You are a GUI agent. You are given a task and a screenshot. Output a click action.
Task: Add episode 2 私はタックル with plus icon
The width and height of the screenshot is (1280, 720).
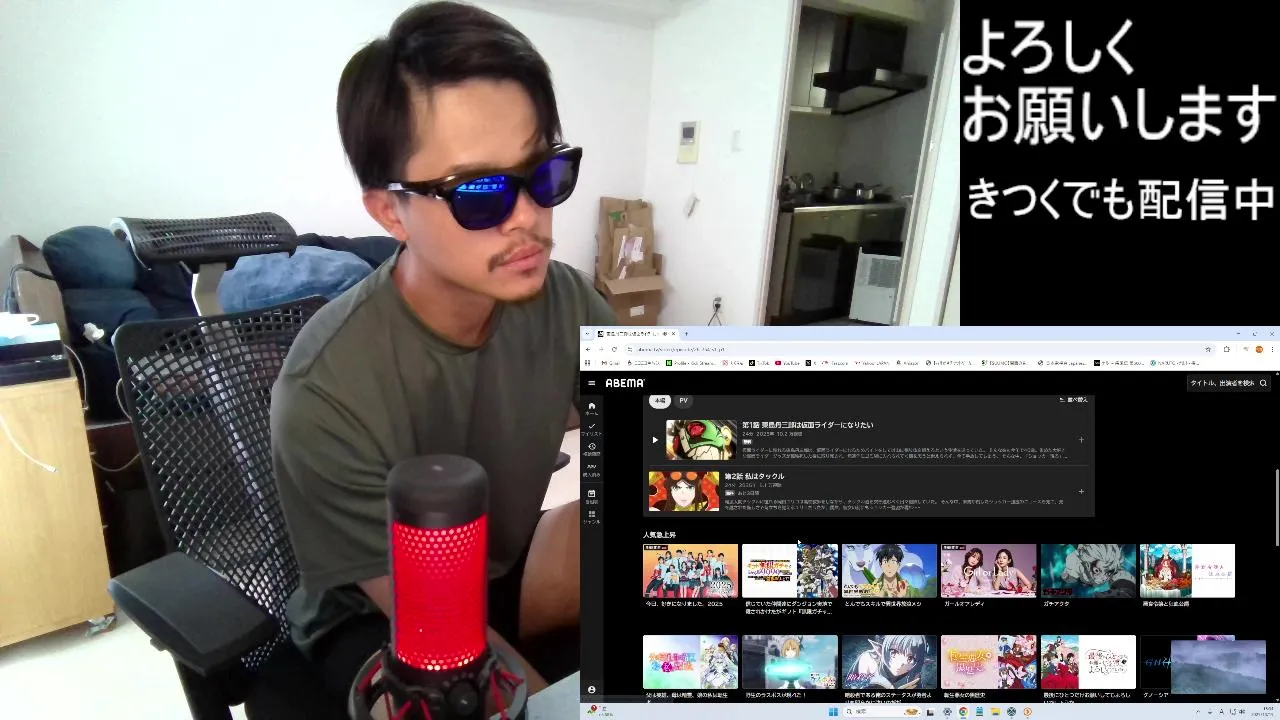coord(1081,492)
